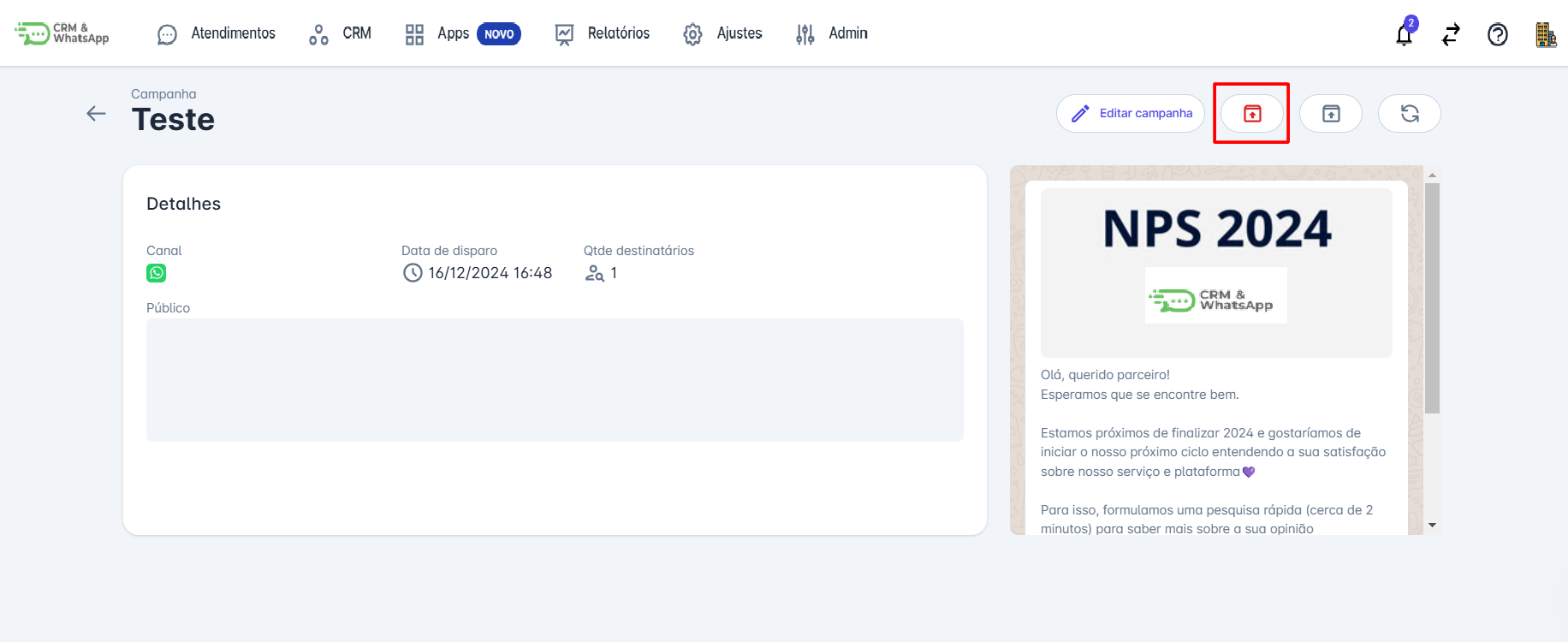Screen dimensions: 1568x642
Task: Go to Relatórios section
Action: pos(603,33)
